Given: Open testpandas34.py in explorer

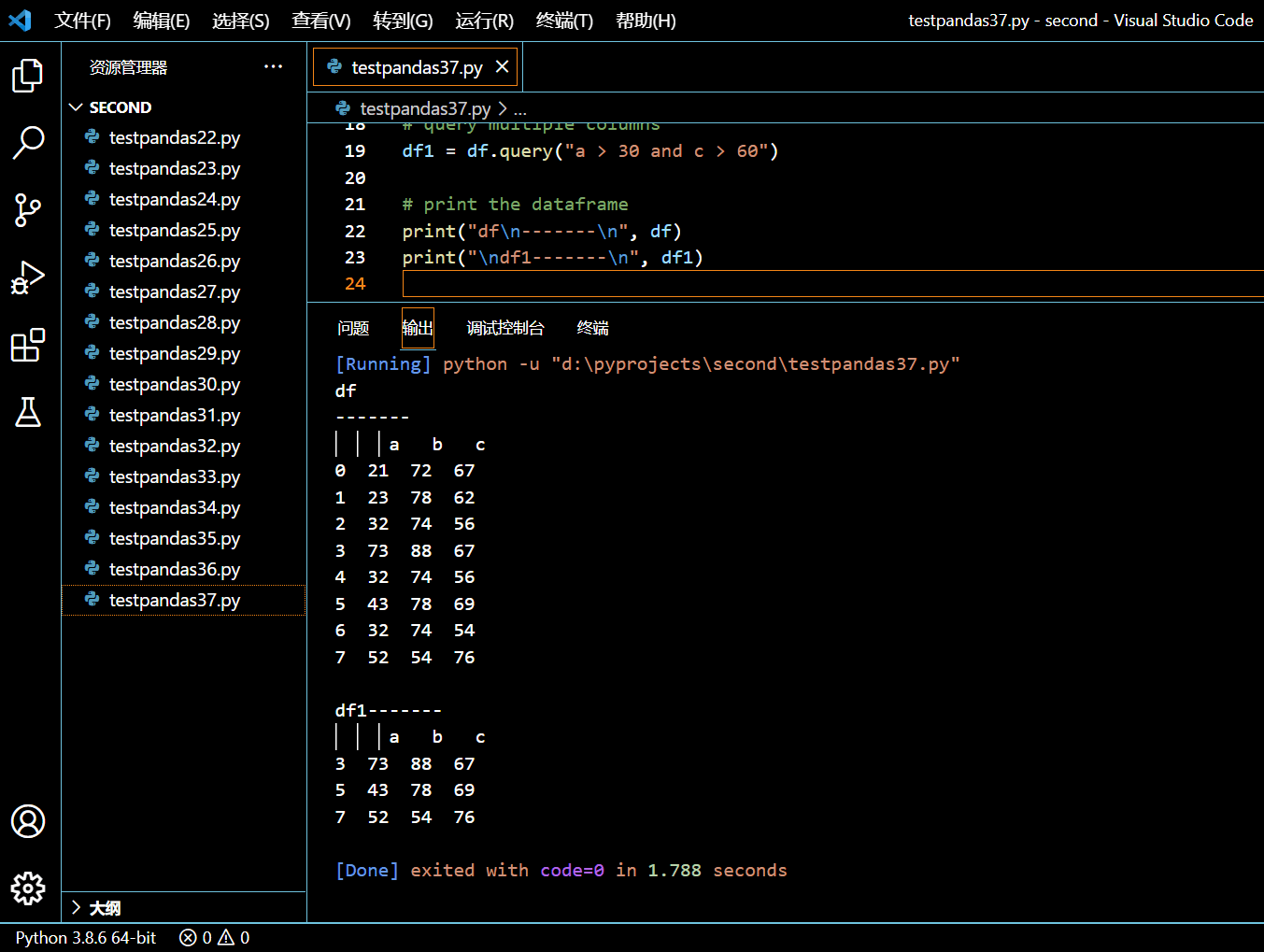Looking at the screenshot, I should tap(184, 507).
